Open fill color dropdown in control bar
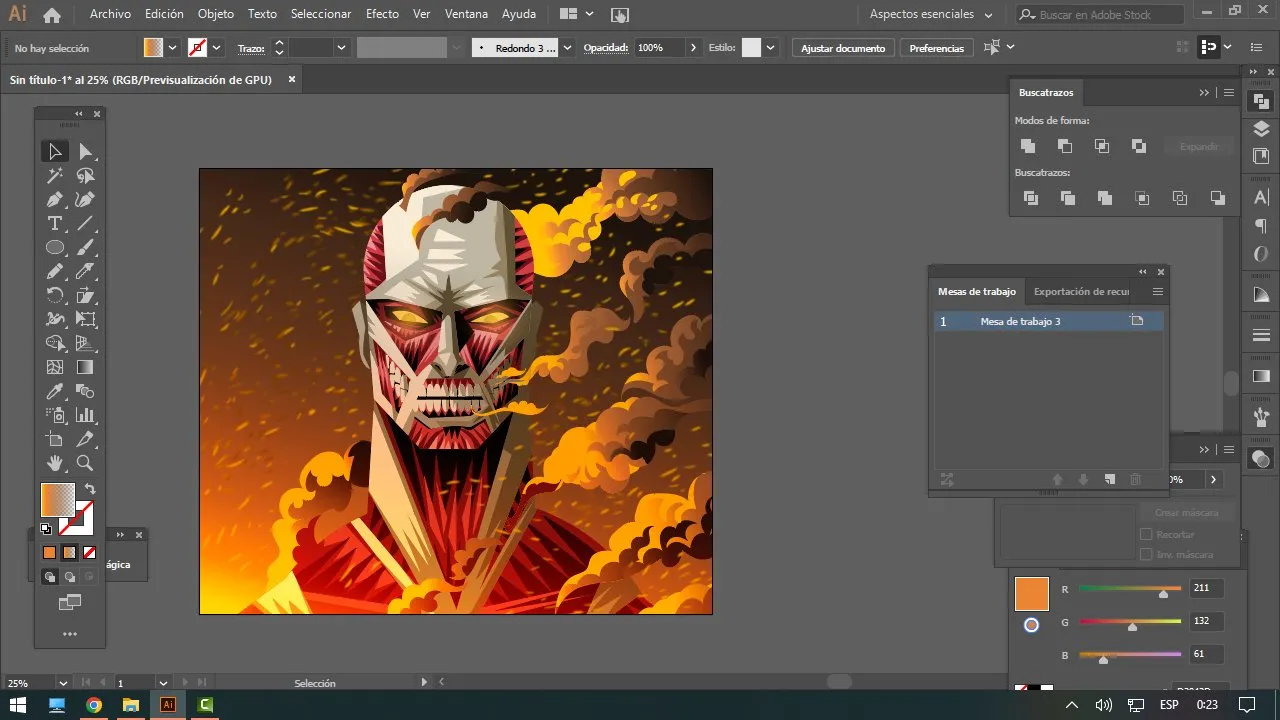Image resolution: width=1280 pixels, height=720 pixels. pos(172,48)
